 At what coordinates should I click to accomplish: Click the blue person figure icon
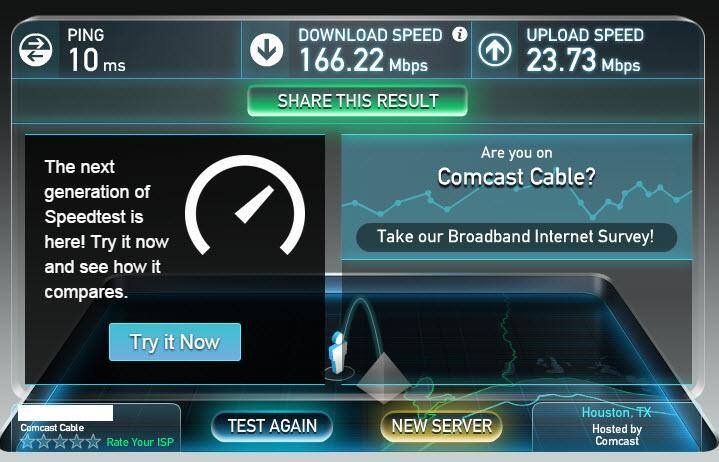337,352
